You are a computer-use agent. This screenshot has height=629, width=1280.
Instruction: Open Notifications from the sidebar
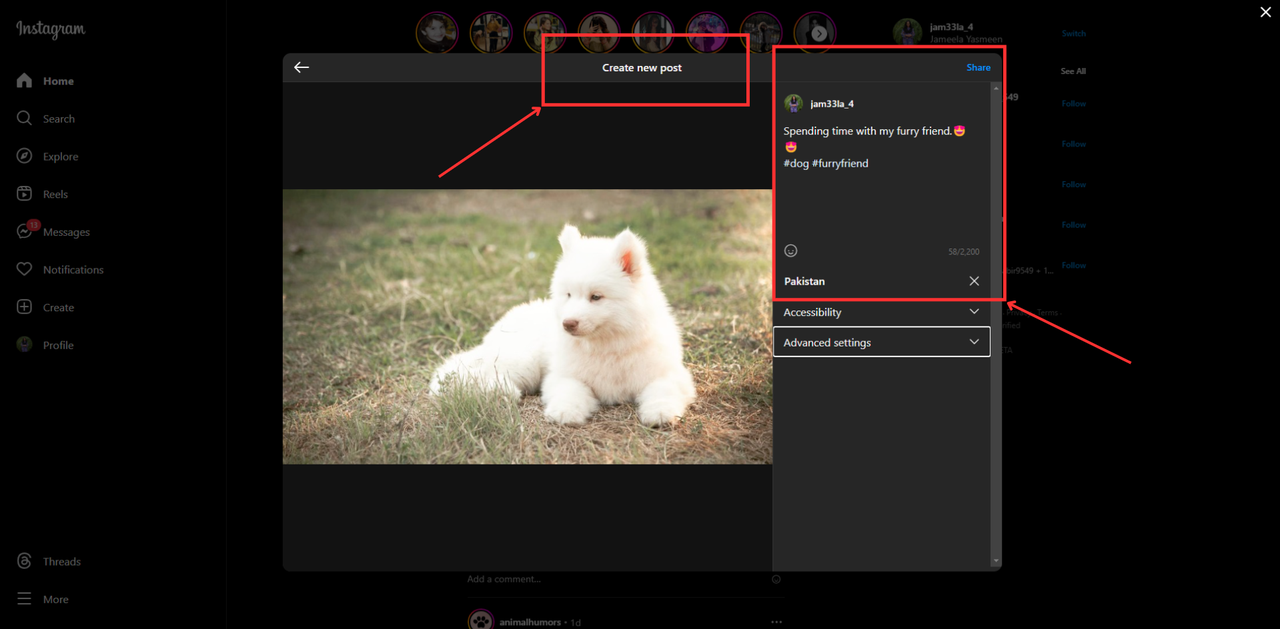(60, 270)
